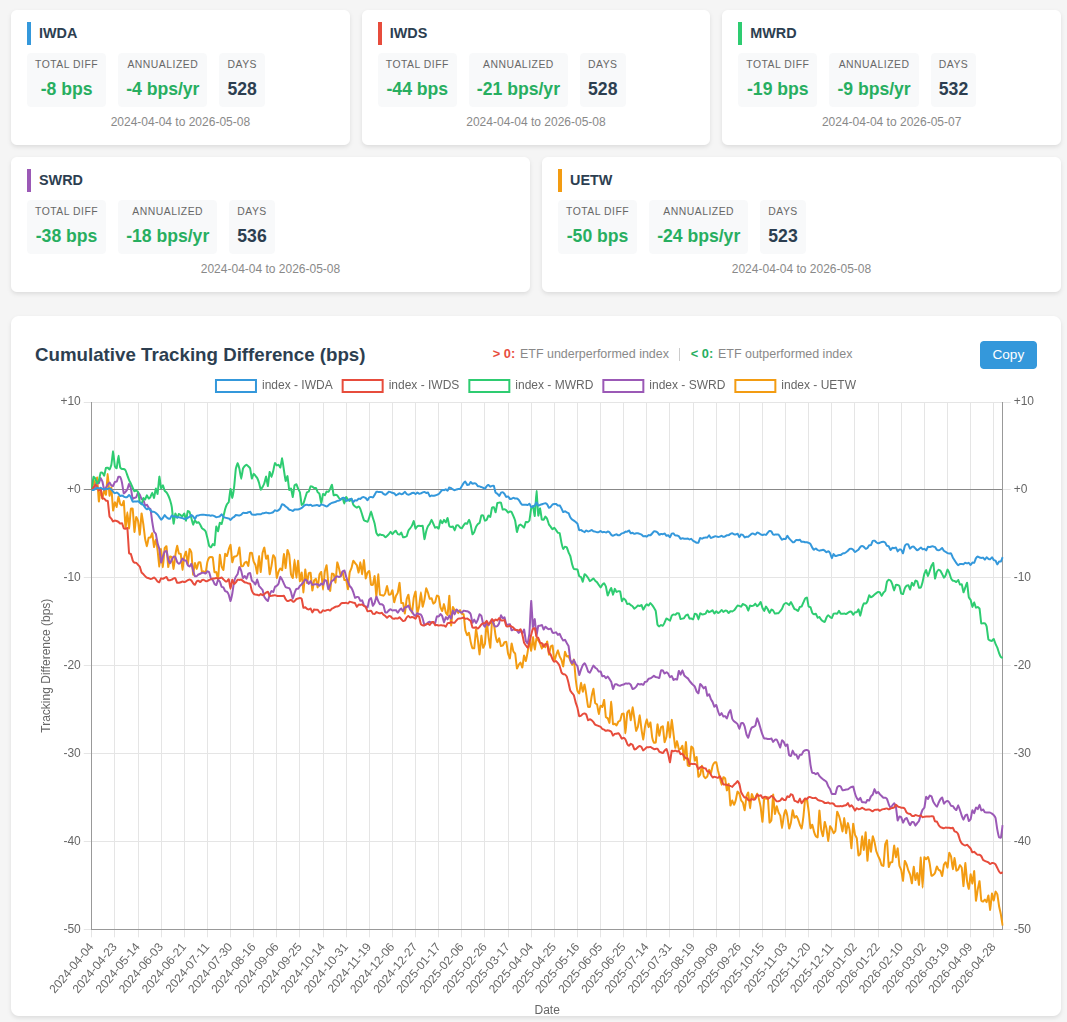Viewport: 1067px width, 1022px height.
Task: Click the index - UETW legend label
Action: click(x=819, y=385)
